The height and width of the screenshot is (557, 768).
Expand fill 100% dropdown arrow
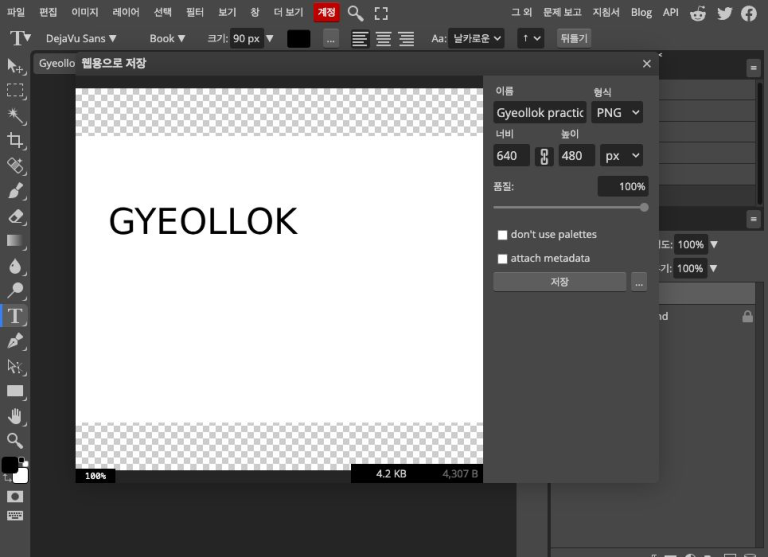[x=713, y=268]
